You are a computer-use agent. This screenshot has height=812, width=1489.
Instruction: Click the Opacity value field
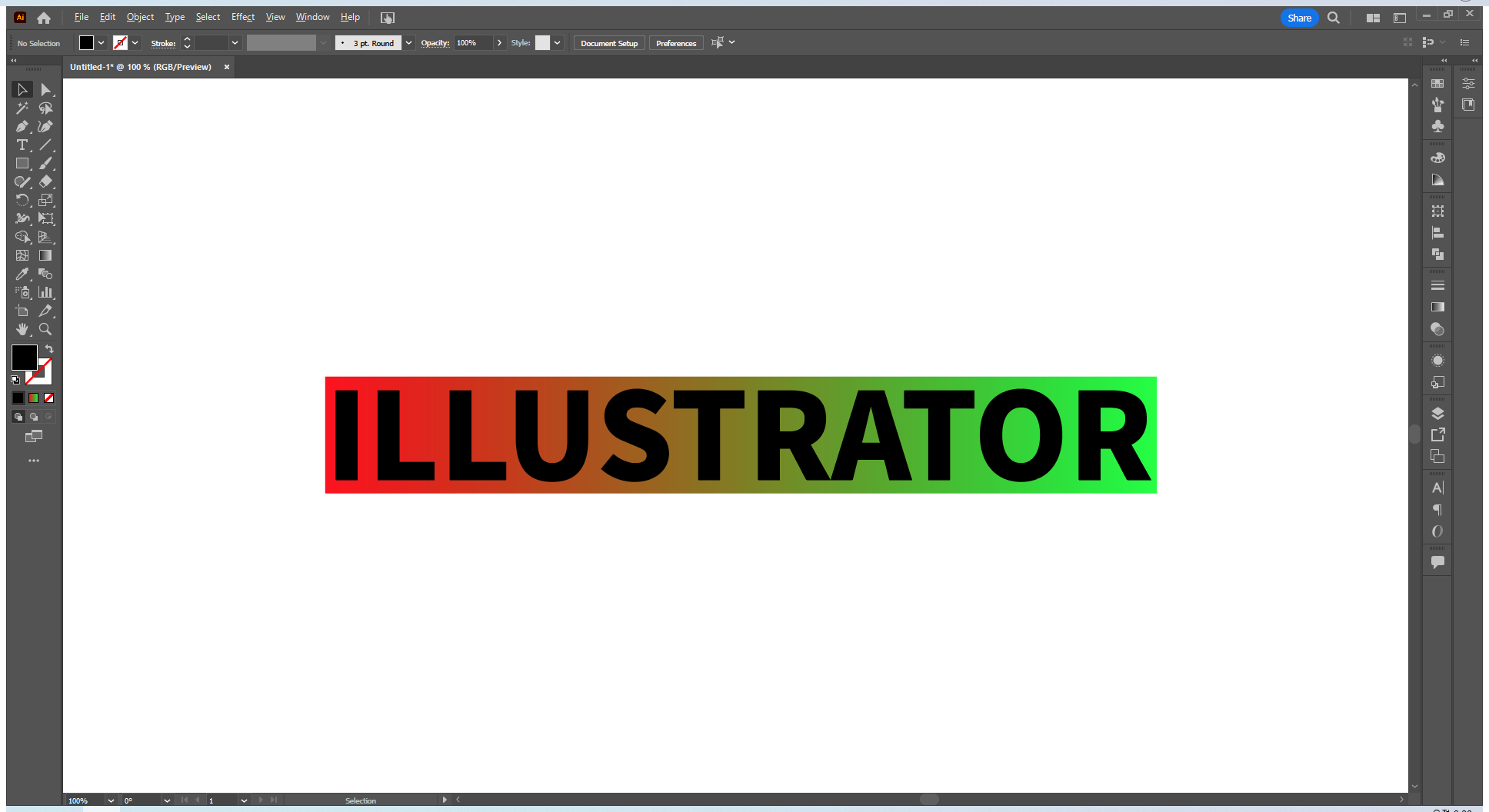point(473,43)
